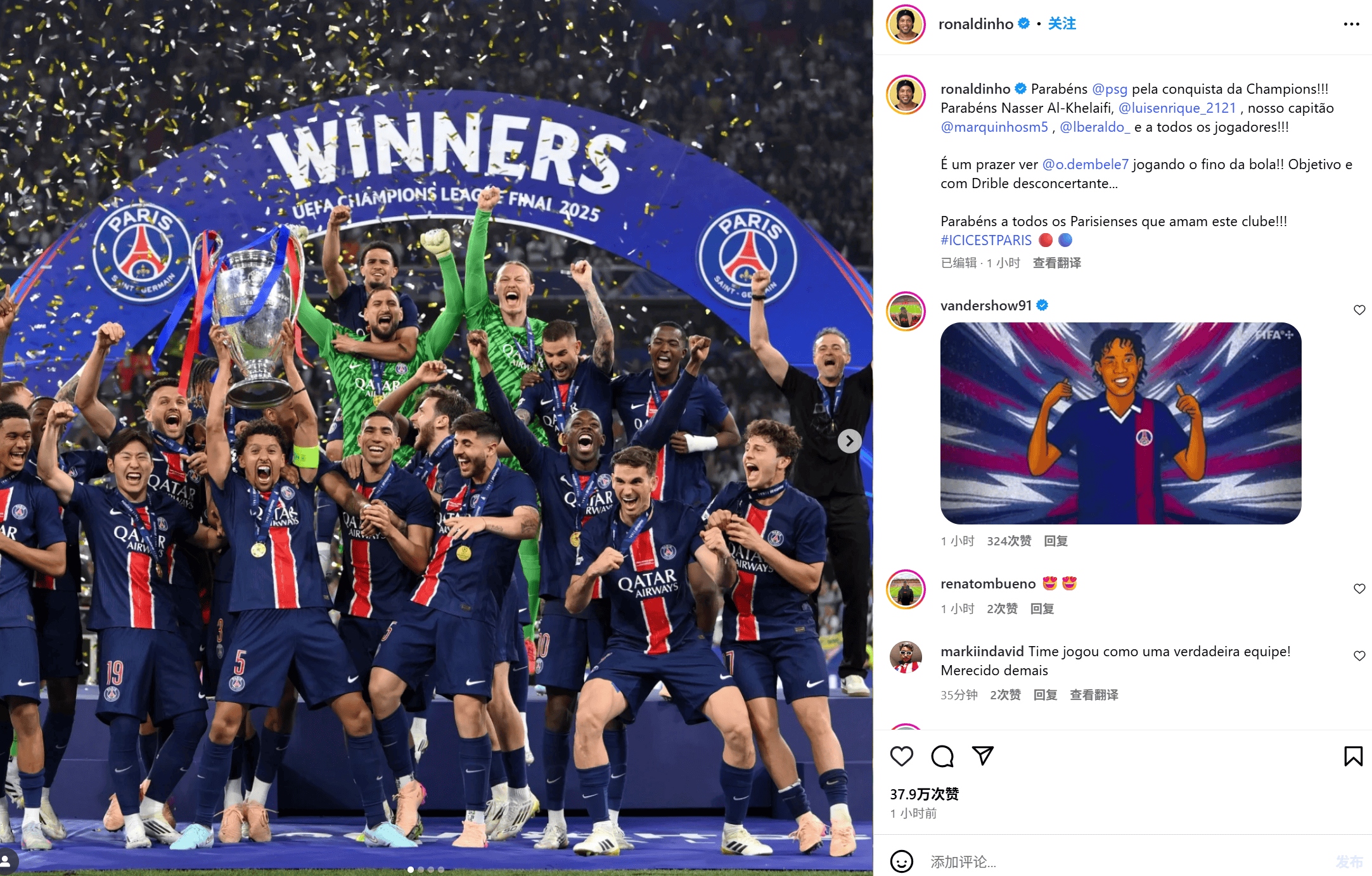Reply to vandershow91's comment with 回复

coord(1056,541)
